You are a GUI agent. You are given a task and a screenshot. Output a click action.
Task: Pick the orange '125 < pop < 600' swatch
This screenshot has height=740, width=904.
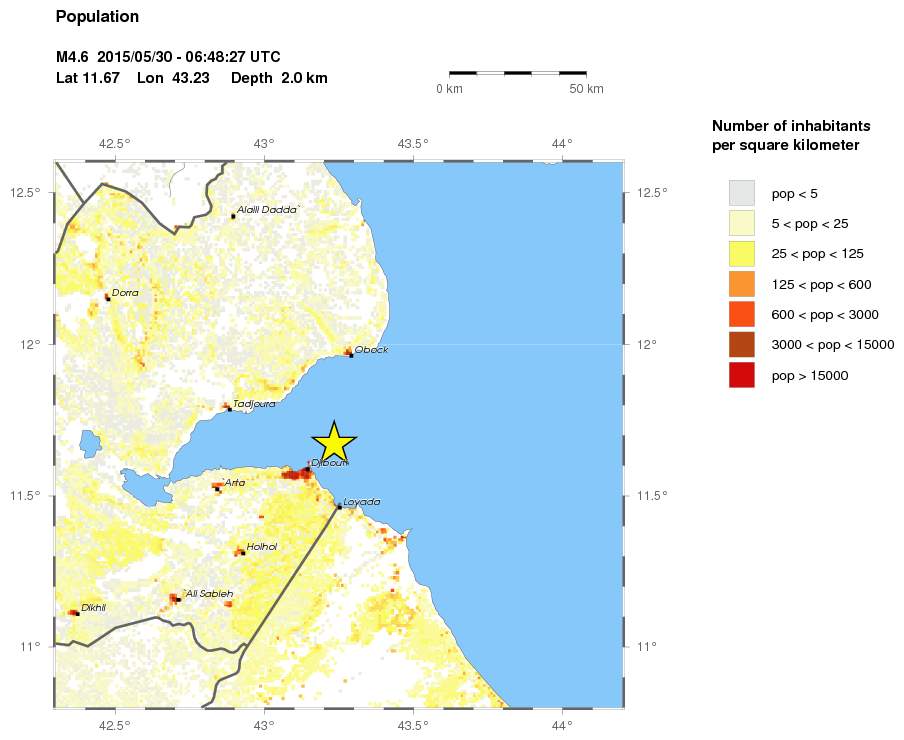coord(741,284)
